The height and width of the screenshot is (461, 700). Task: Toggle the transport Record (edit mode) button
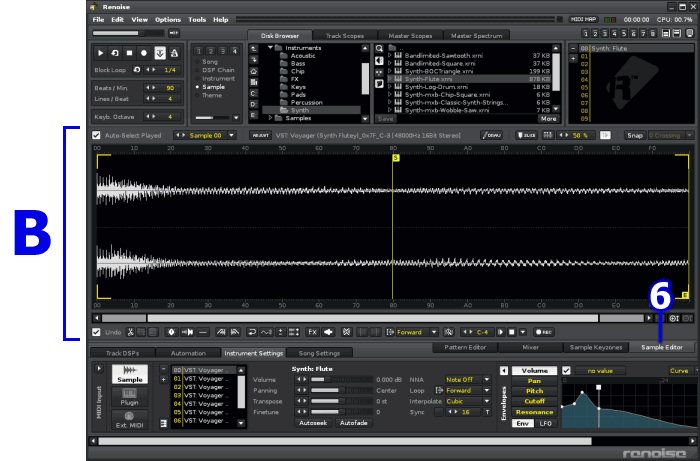point(144,53)
